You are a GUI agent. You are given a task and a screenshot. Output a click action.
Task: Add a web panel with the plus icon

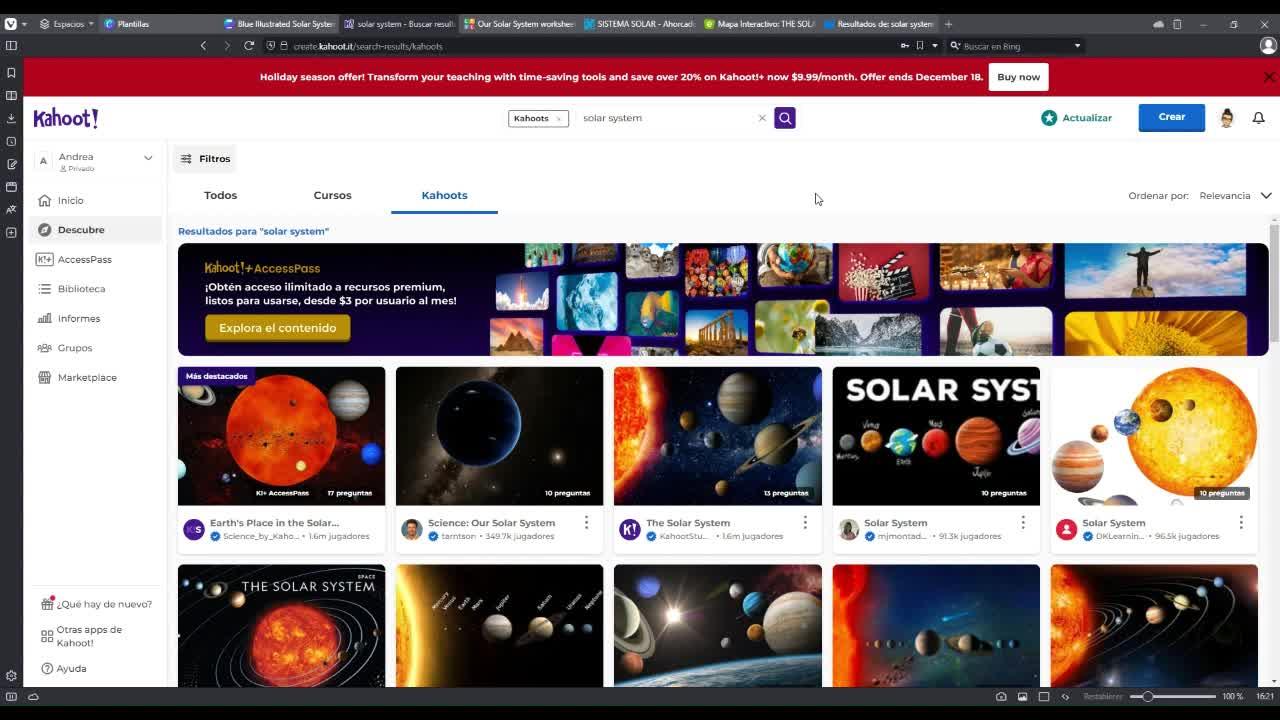tap(11, 232)
